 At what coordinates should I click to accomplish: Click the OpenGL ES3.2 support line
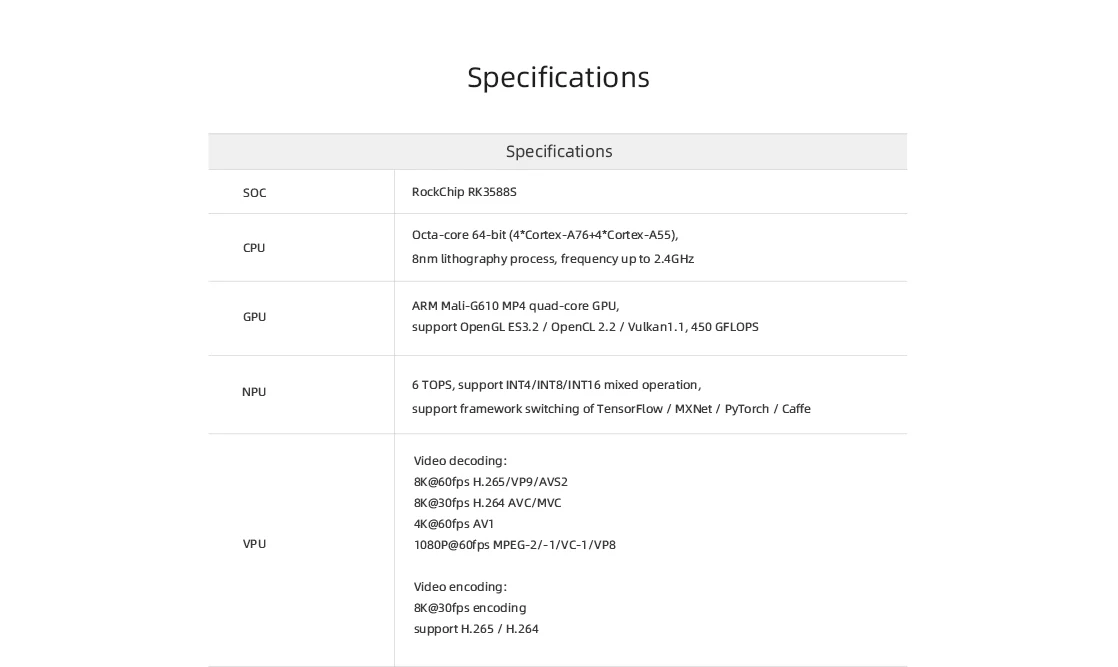[x=585, y=327]
